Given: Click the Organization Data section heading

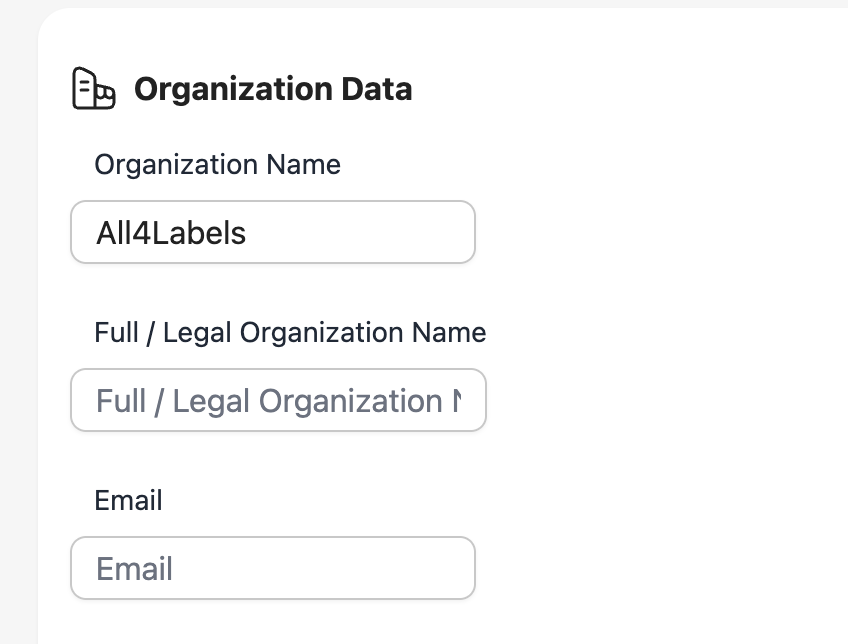Looking at the screenshot, I should click(272, 89).
